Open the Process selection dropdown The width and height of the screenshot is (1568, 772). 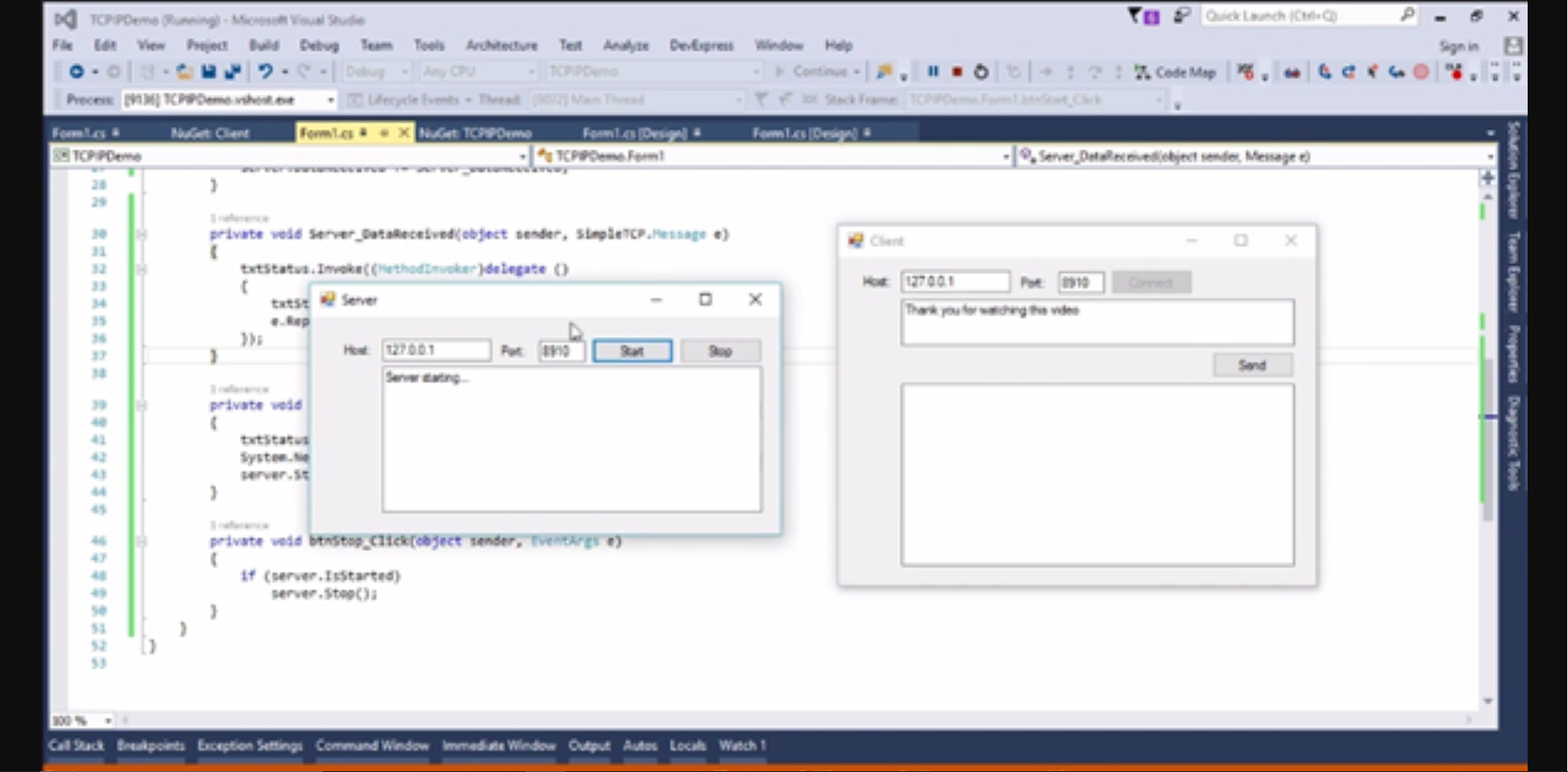click(x=330, y=100)
